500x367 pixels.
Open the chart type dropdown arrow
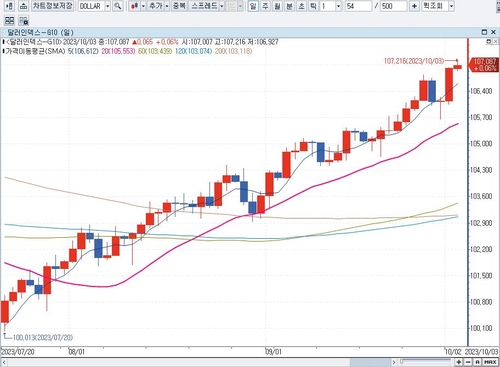[143, 6]
